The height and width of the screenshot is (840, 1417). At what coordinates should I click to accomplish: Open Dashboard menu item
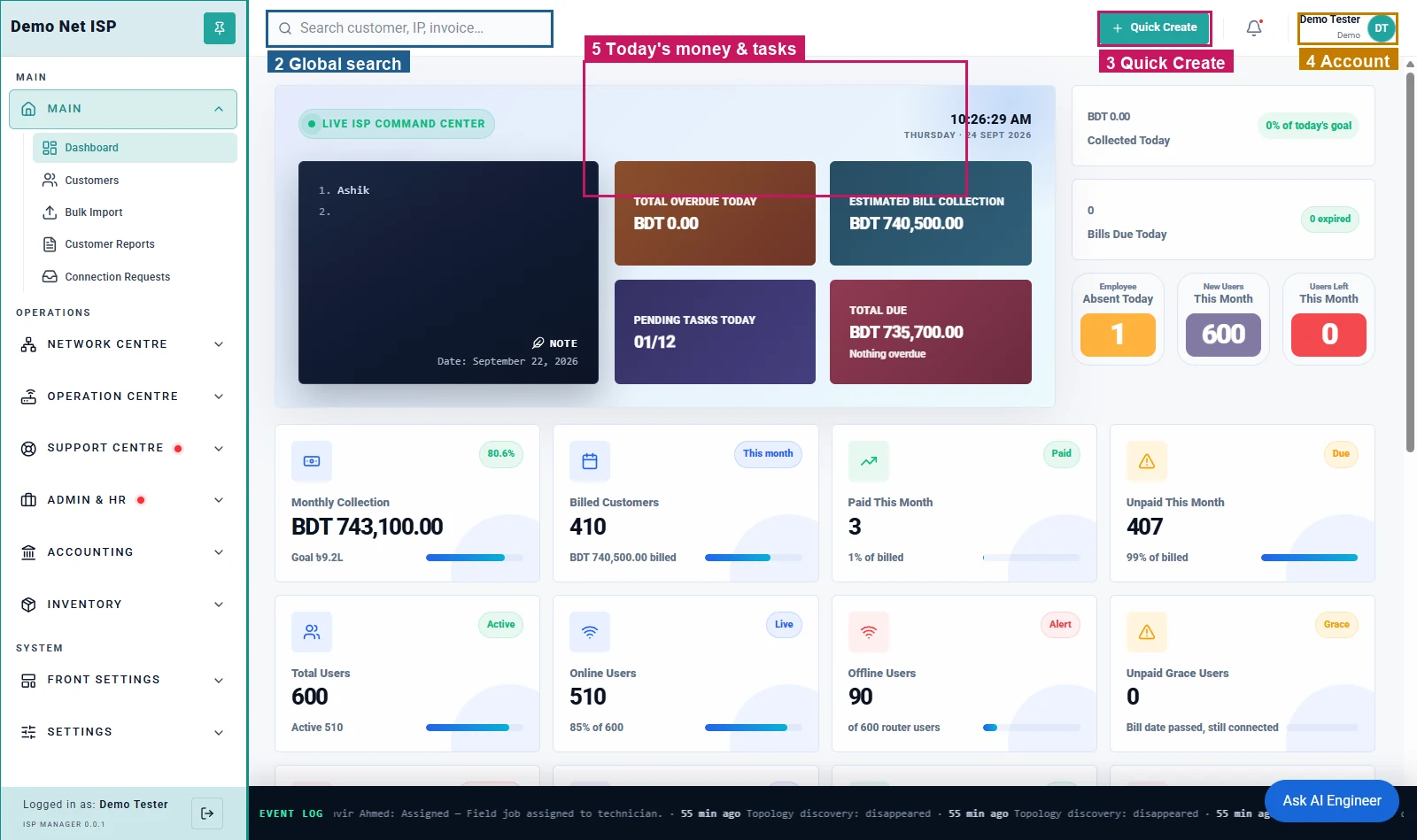[x=135, y=148]
